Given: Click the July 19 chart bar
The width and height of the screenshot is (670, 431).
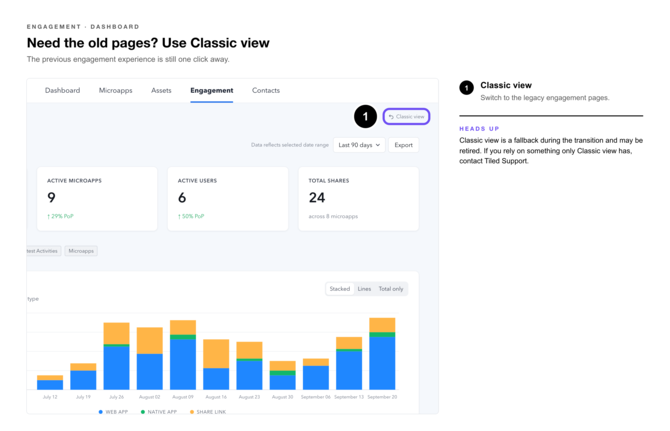Looking at the screenshot, I should (83, 376).
